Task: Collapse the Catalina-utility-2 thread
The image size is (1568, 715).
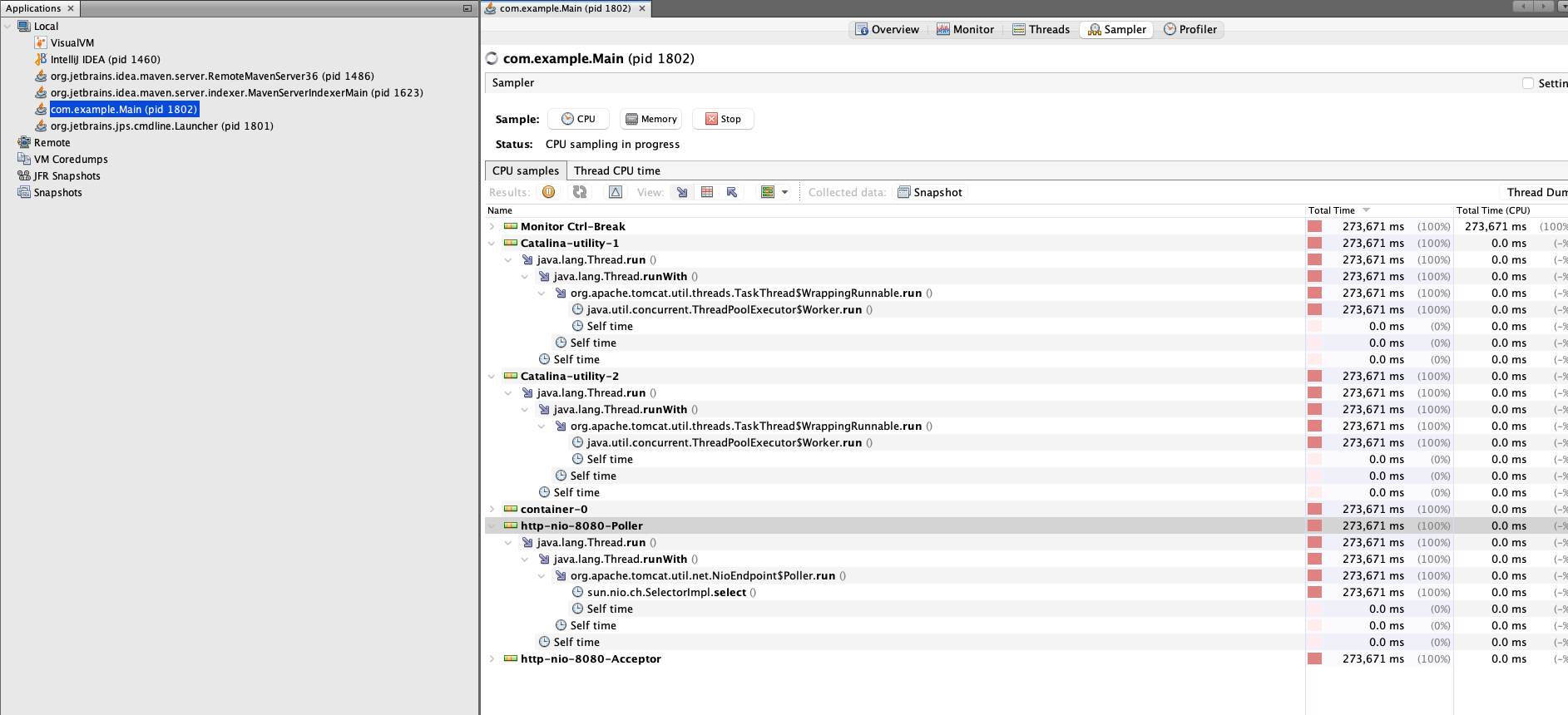Action: [x=492, y=376]
